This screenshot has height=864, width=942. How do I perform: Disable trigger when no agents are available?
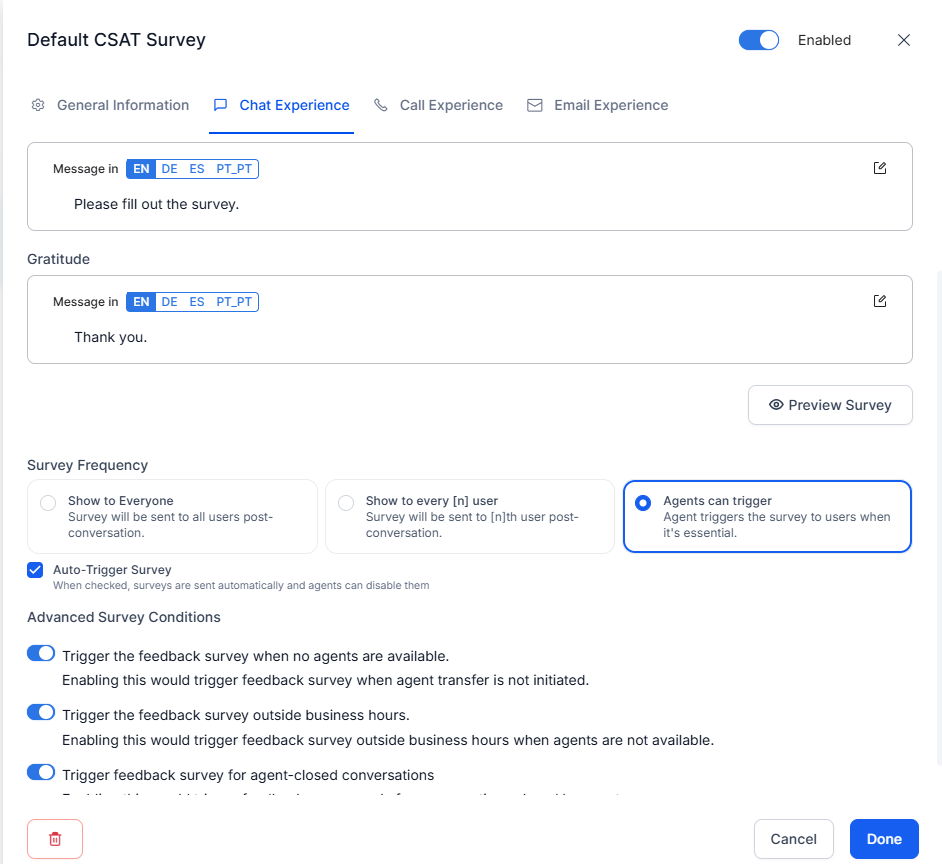coord(41,654)
